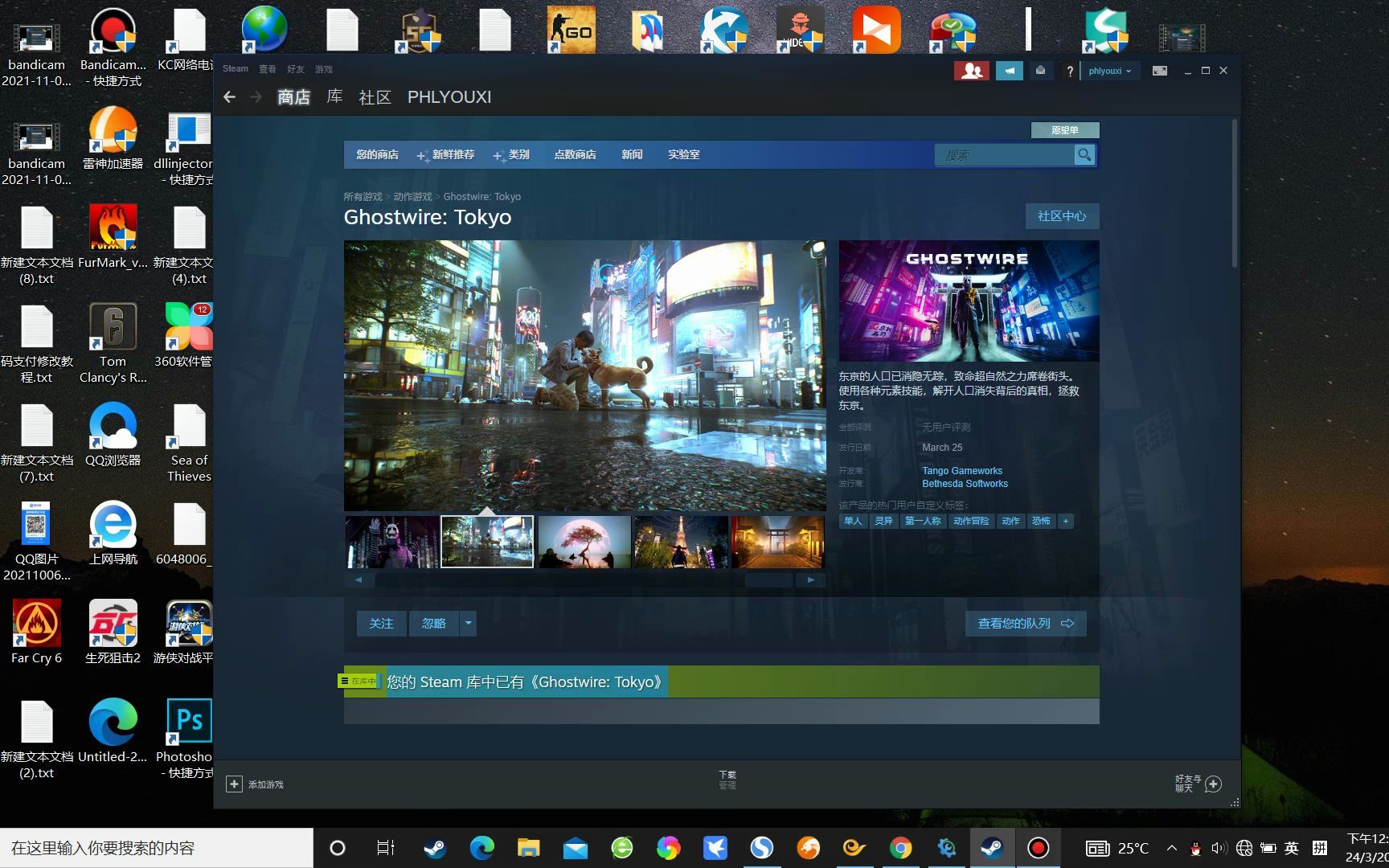Screen dimensions: 1389x868
Task: Open 实验室 in store nav
Action: [x=683, y=154]
